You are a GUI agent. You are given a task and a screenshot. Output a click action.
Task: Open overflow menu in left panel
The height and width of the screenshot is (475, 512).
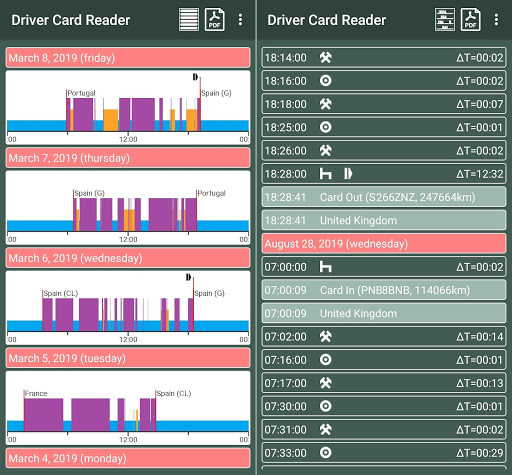240,20
